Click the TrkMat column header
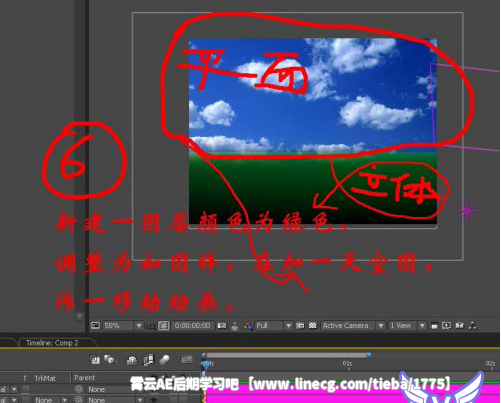This screenshot has height=403, width=501. [x=45, y=378]
